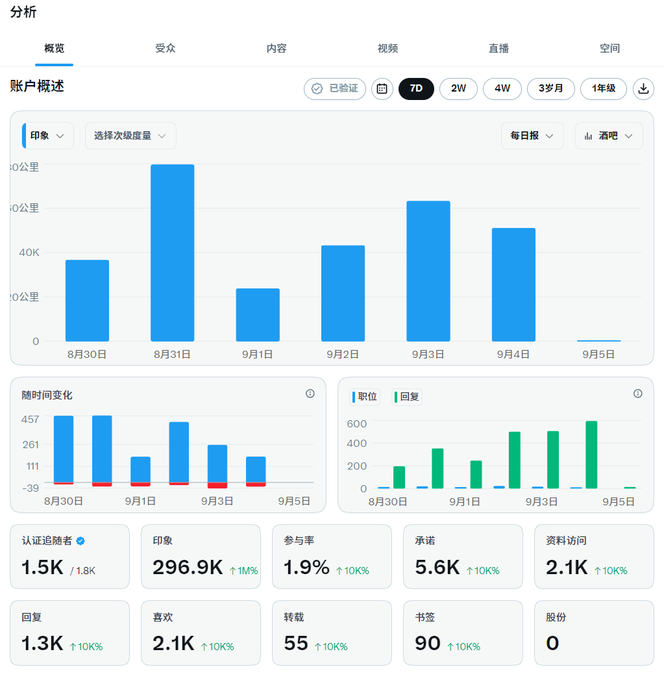The image size is (664, 680).
Task: Open the 承诺 5.6K stat card
Action: point(463,556)
